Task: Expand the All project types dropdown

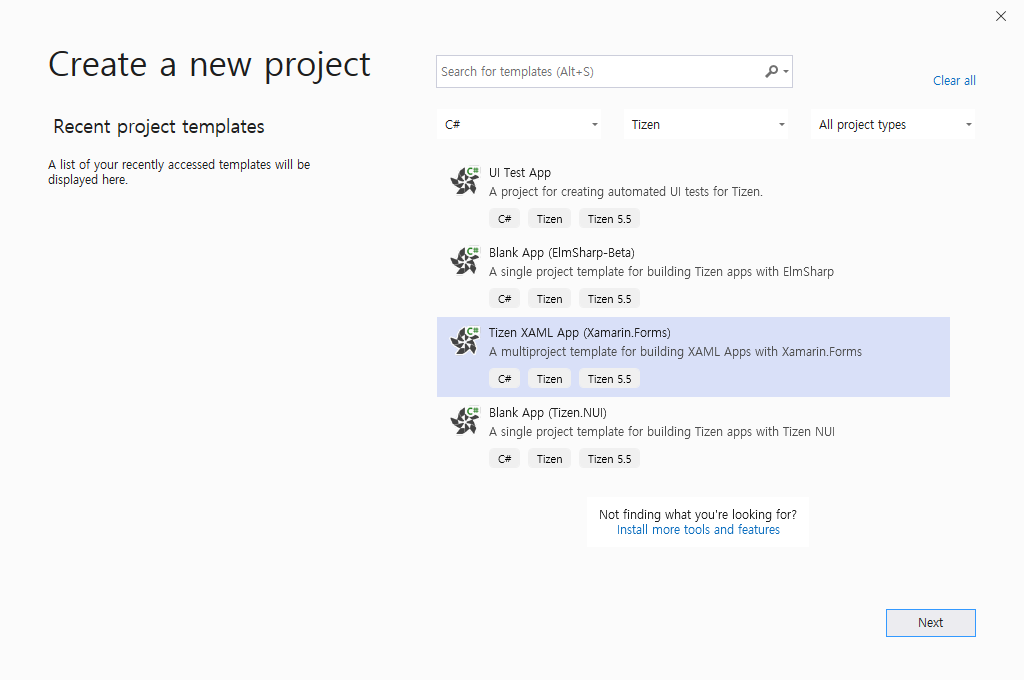Action: (894, 125)
